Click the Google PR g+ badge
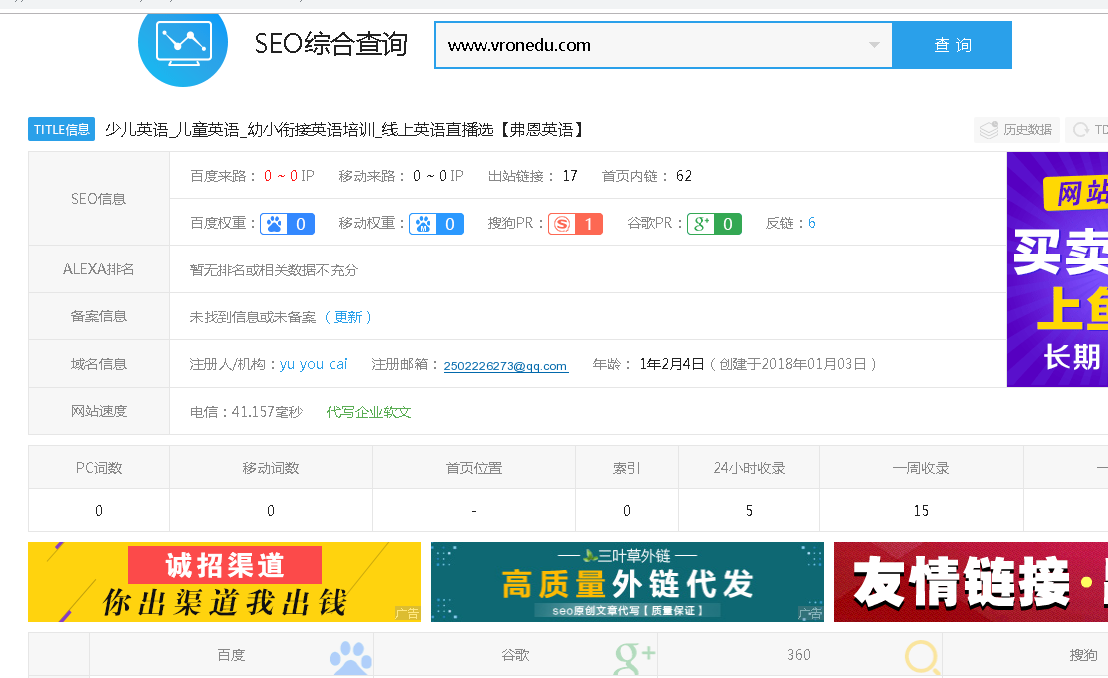Viewport: 1108px width, 678px height. click(x=714, y=224)
